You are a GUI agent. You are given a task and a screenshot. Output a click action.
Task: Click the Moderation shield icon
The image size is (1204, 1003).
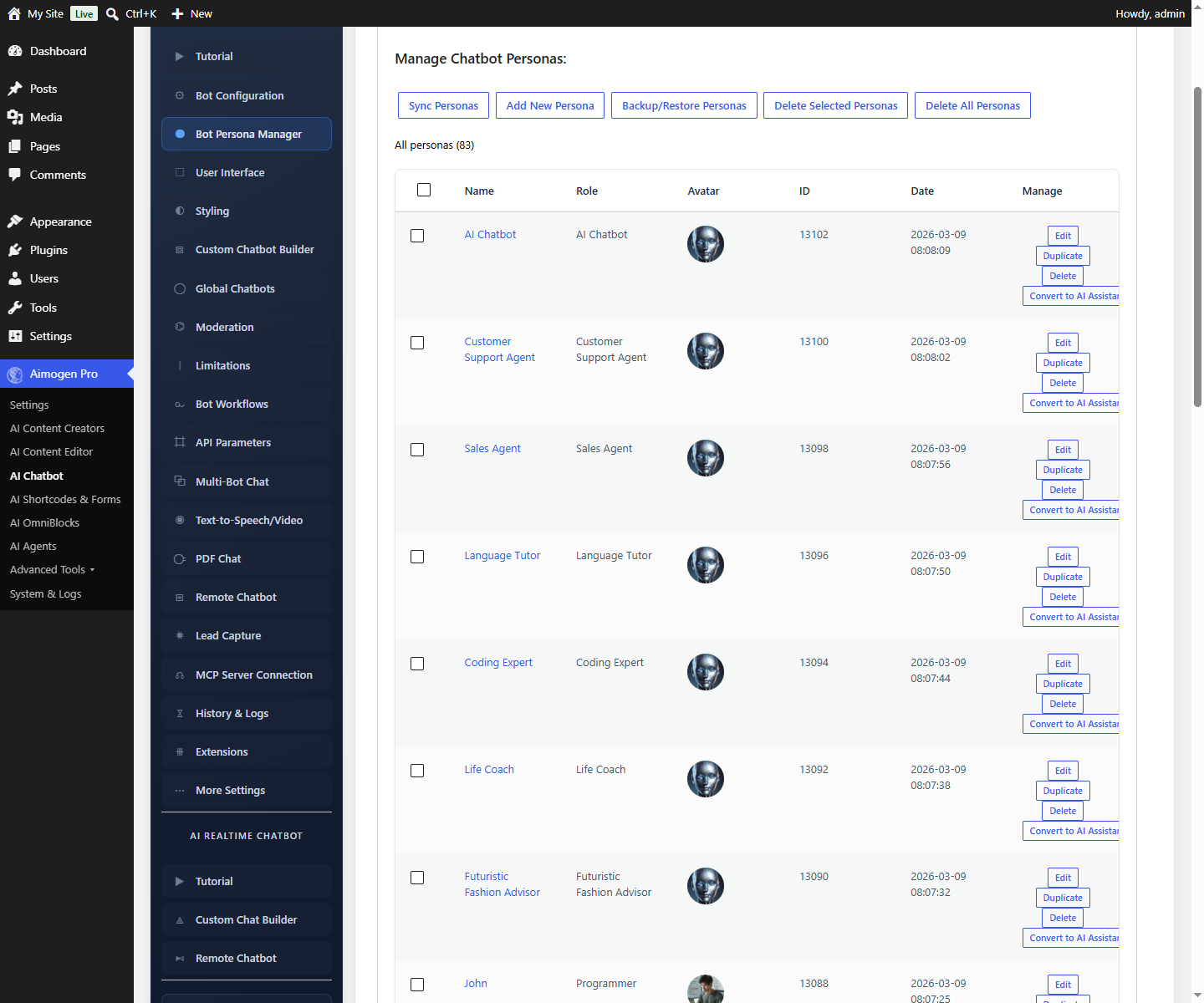pyautogui.click(x=180, y=327)
